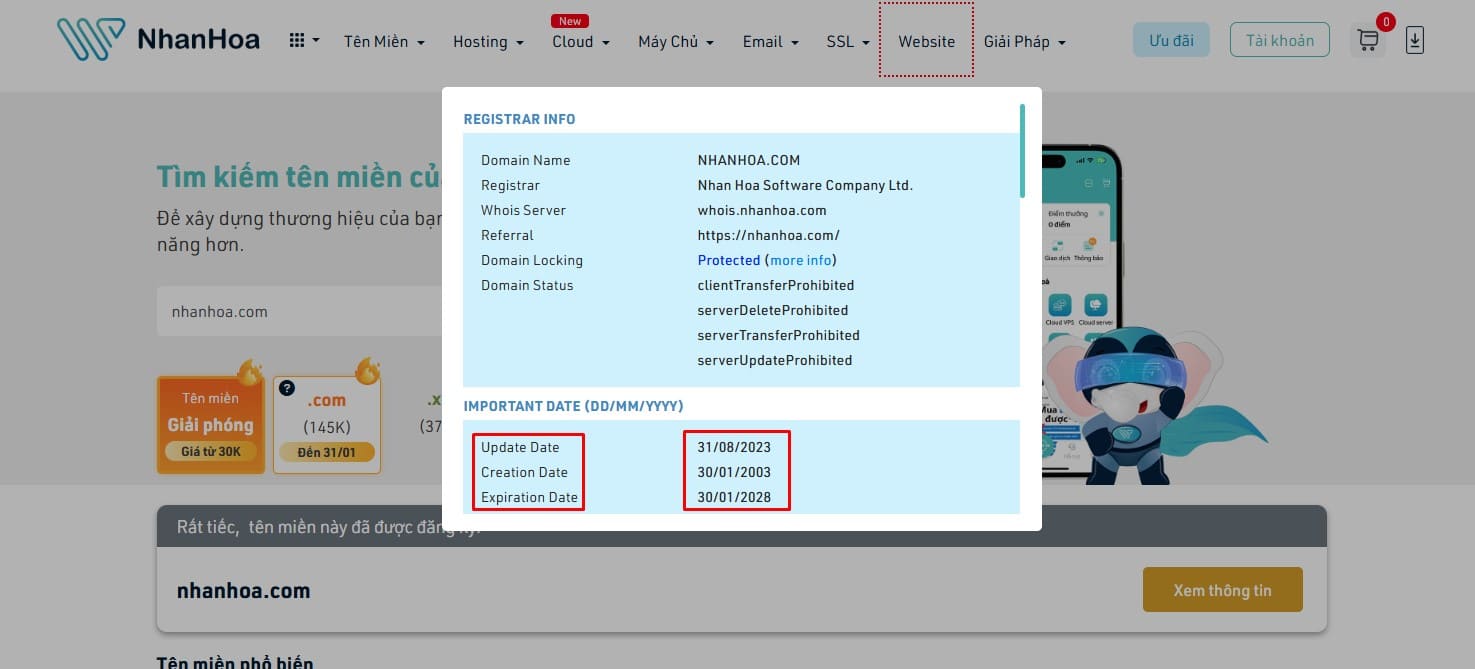Expand the Hosting dropdown menu

(488, 42)
